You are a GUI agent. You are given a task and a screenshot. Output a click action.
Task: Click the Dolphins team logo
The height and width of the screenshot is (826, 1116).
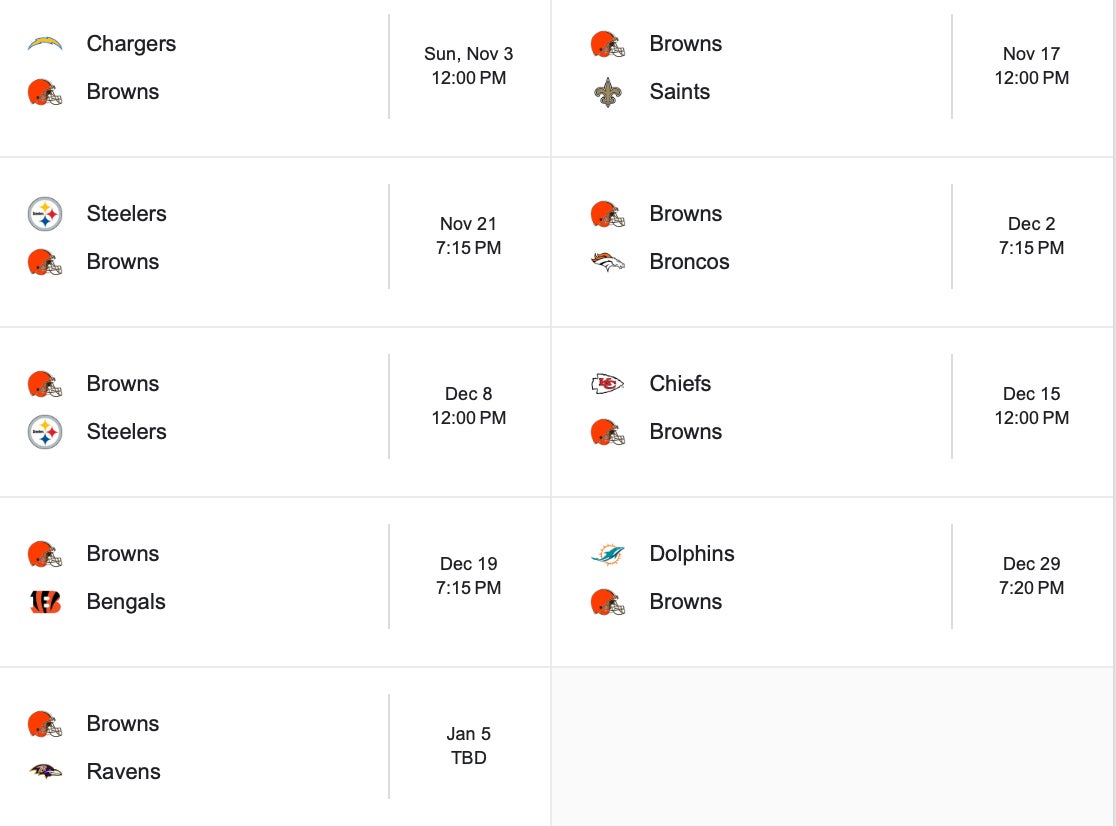click(x=608, y=554)
